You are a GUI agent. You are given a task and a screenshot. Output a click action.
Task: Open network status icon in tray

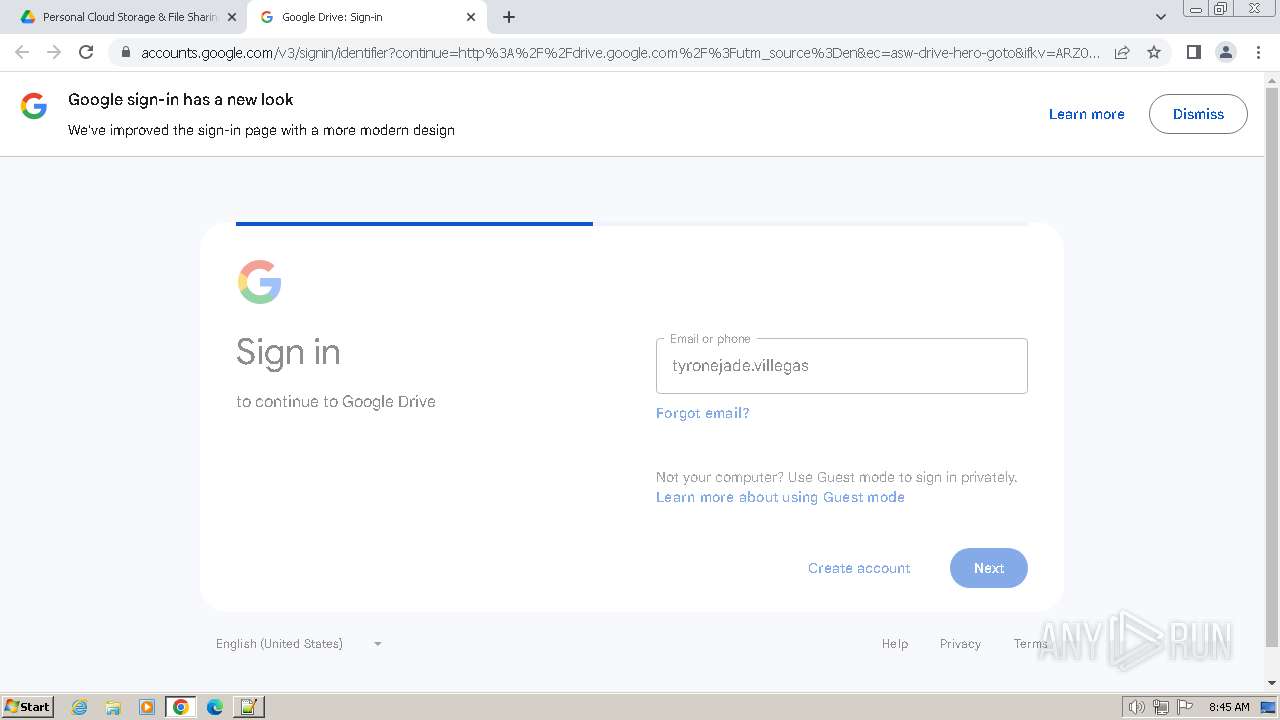1161,707
